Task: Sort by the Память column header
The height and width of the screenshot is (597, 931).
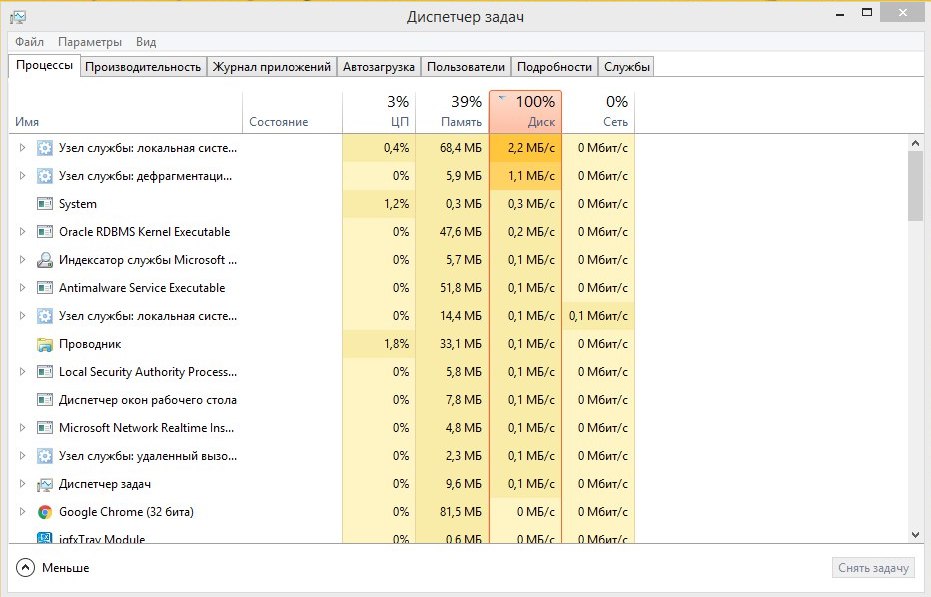Action: click(x=452, y=112)
